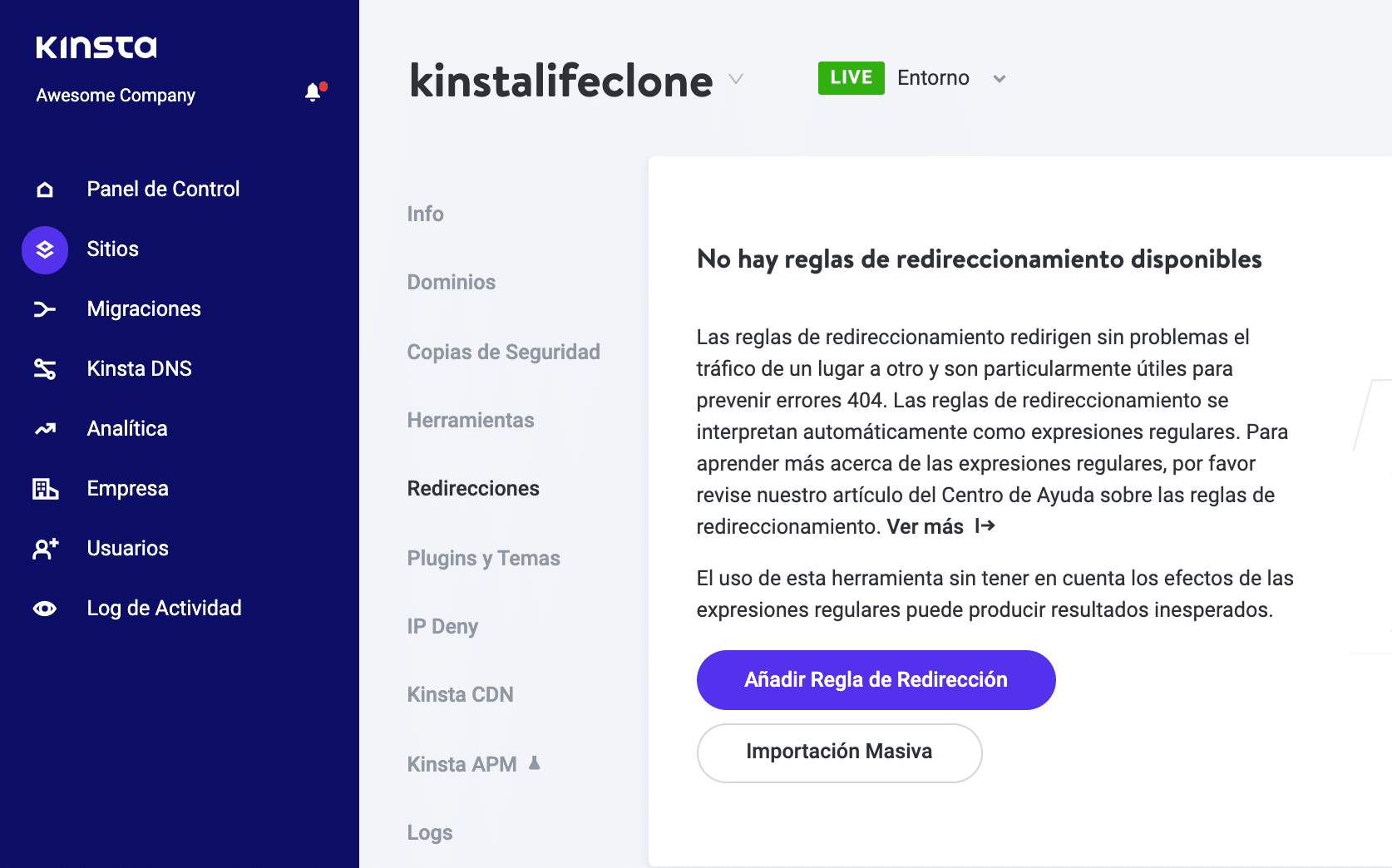Click Añadir Regla de Redirección button

pos(876,680)
